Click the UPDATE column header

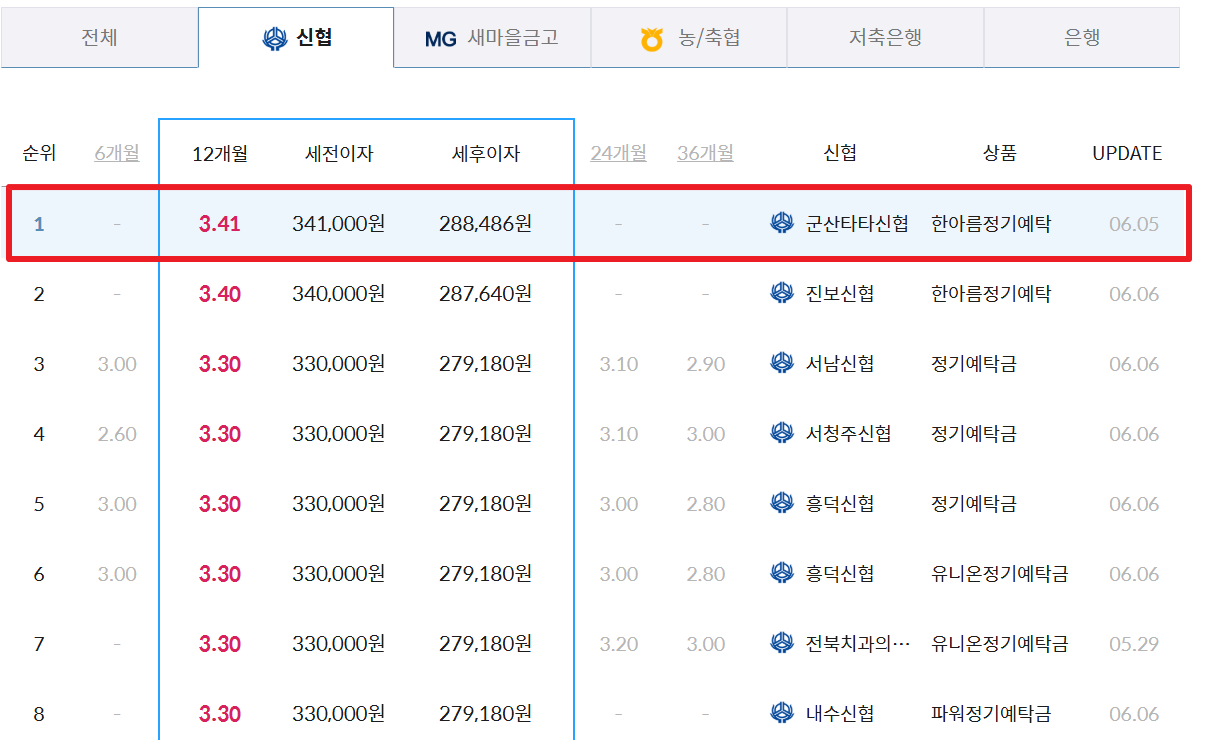(x=1127, y=153)
